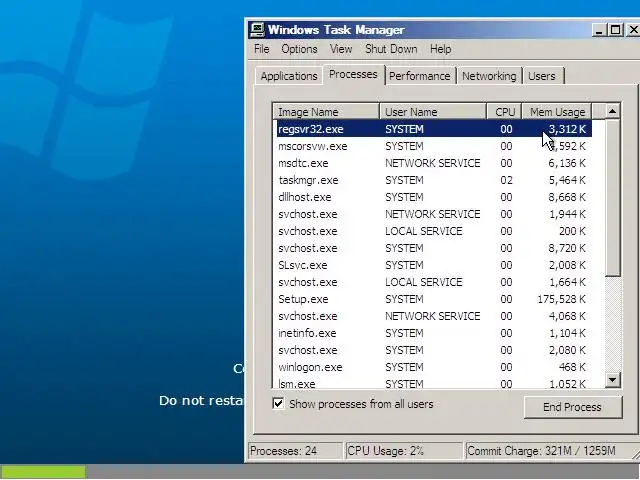Open the Options menu

click(x=299, y=49)
